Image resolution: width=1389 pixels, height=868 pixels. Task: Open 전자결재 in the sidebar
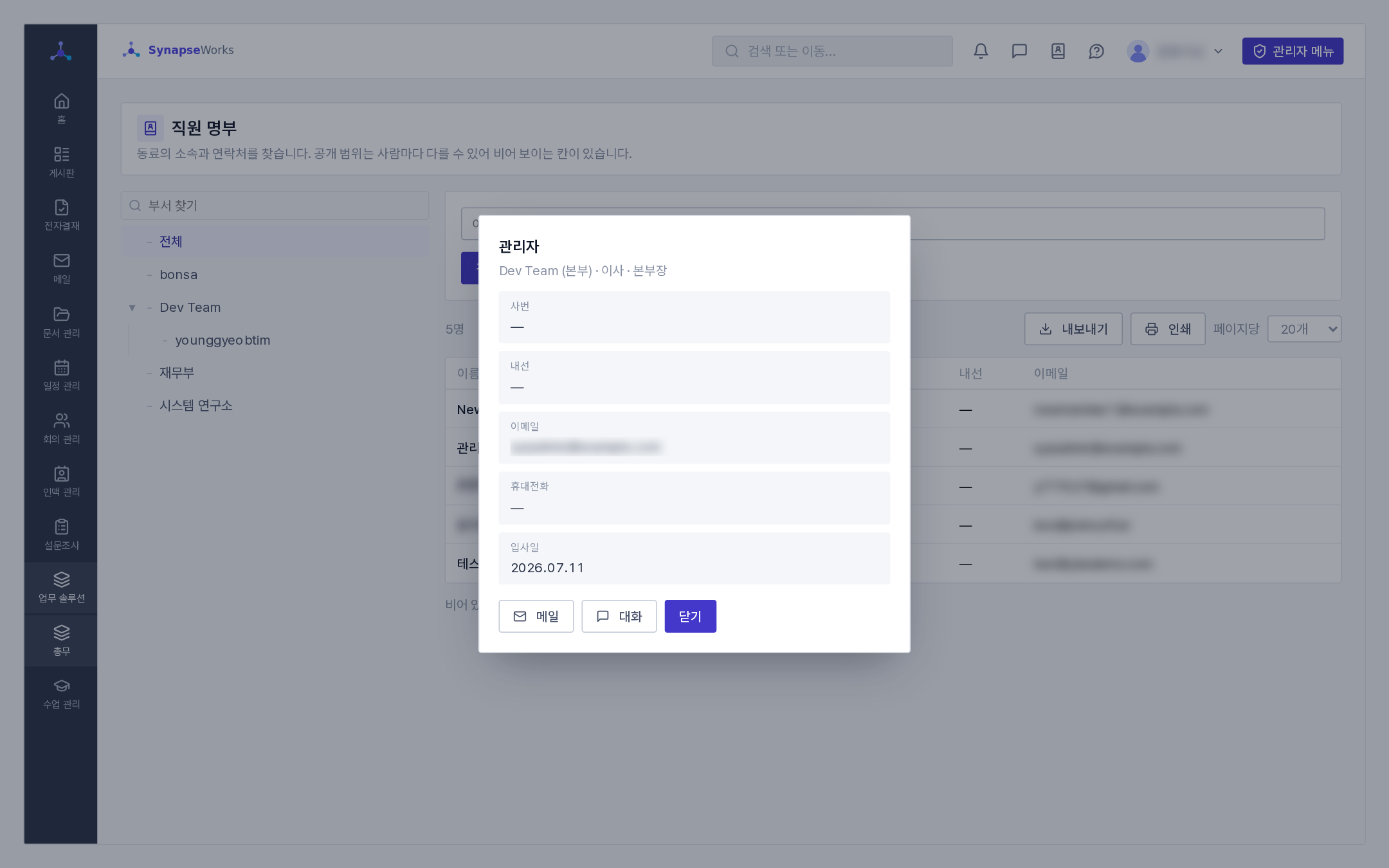pyautogui.click(x=61, y=215)
